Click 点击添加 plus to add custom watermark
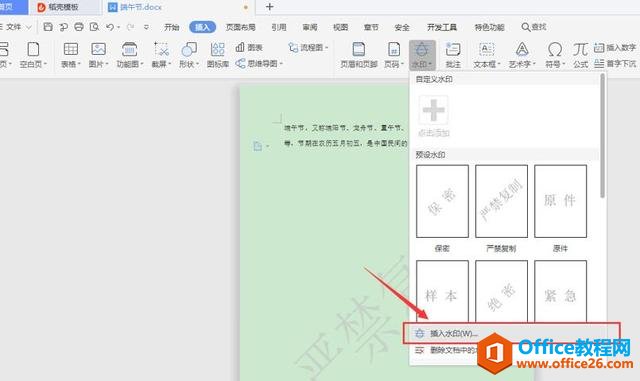The height and width of the screenshot is (381, 640). [433, 109]
